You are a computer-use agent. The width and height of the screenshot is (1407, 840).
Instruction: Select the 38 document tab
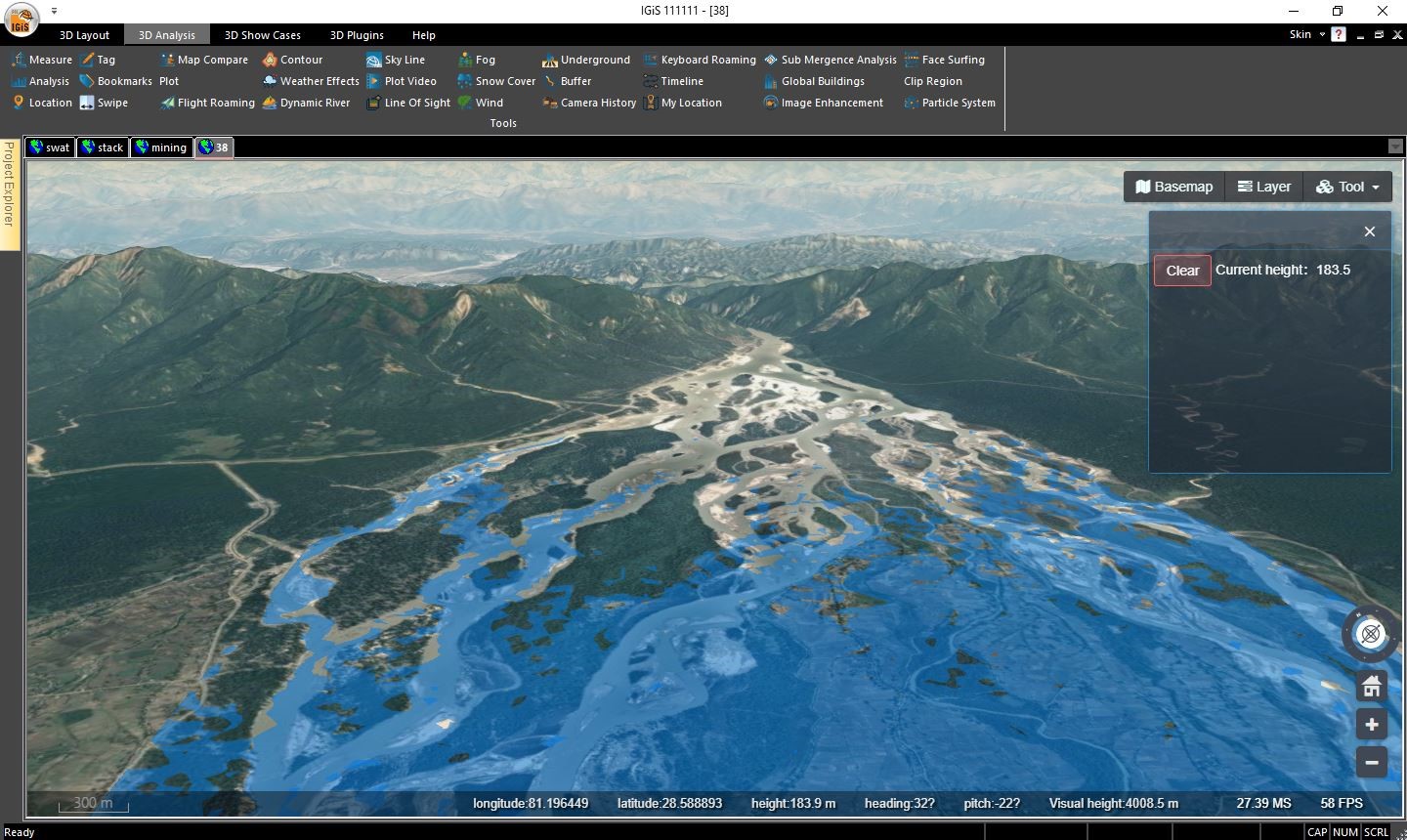pyautogui.click(x=214, y=147)
